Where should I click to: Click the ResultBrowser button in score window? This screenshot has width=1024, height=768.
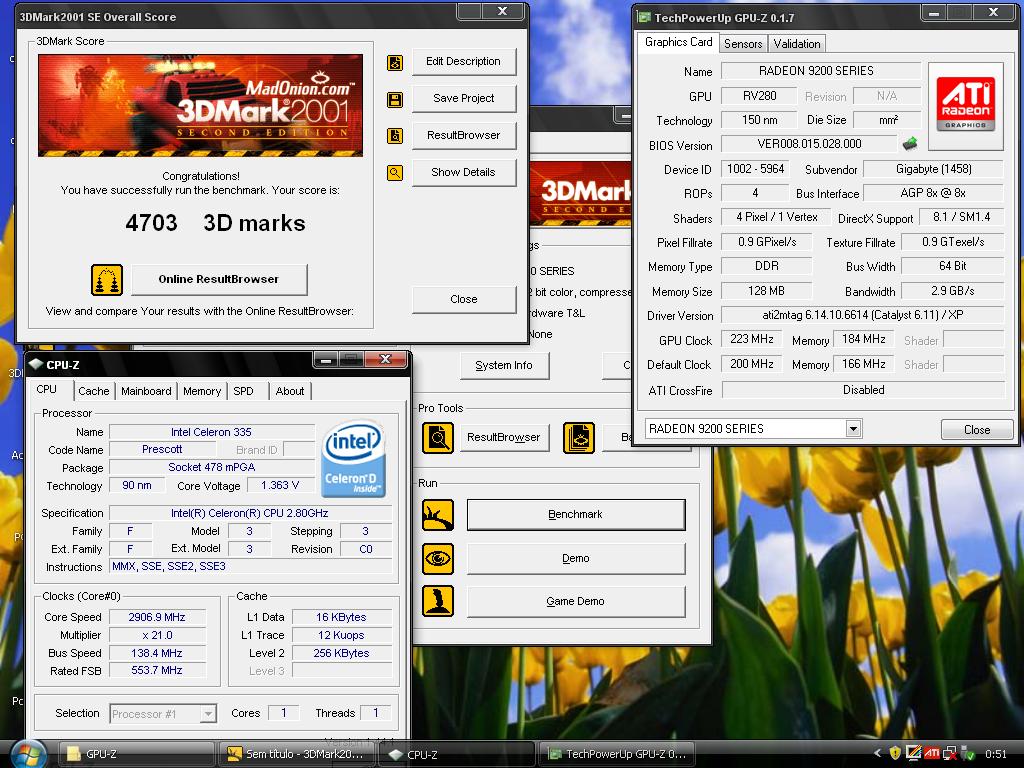pyautogui.click(x=464, y=136)
